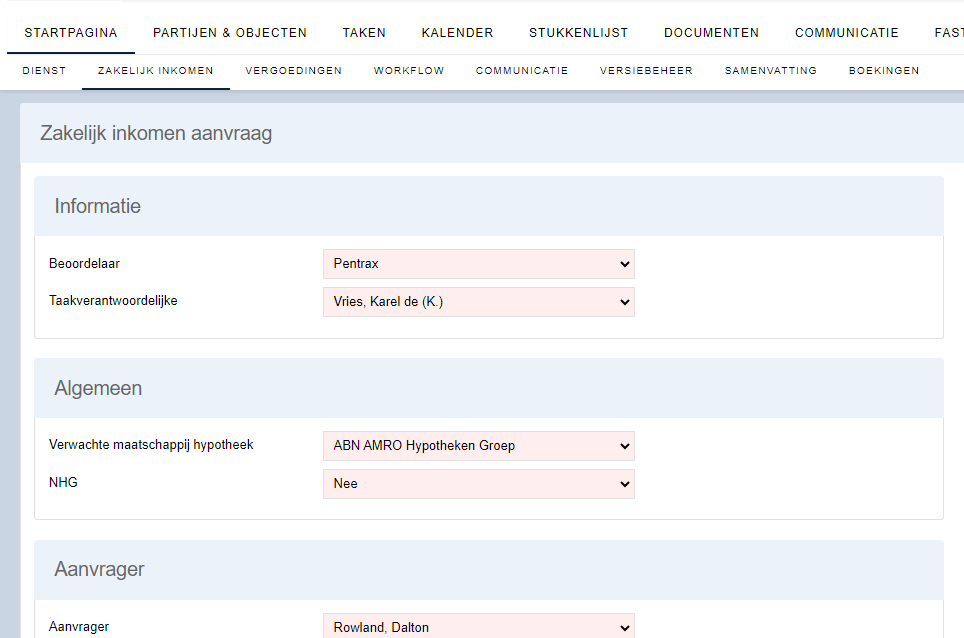Open the Kalender tab
This screenshot has width=964, height=638.
(x=457, y=33)
